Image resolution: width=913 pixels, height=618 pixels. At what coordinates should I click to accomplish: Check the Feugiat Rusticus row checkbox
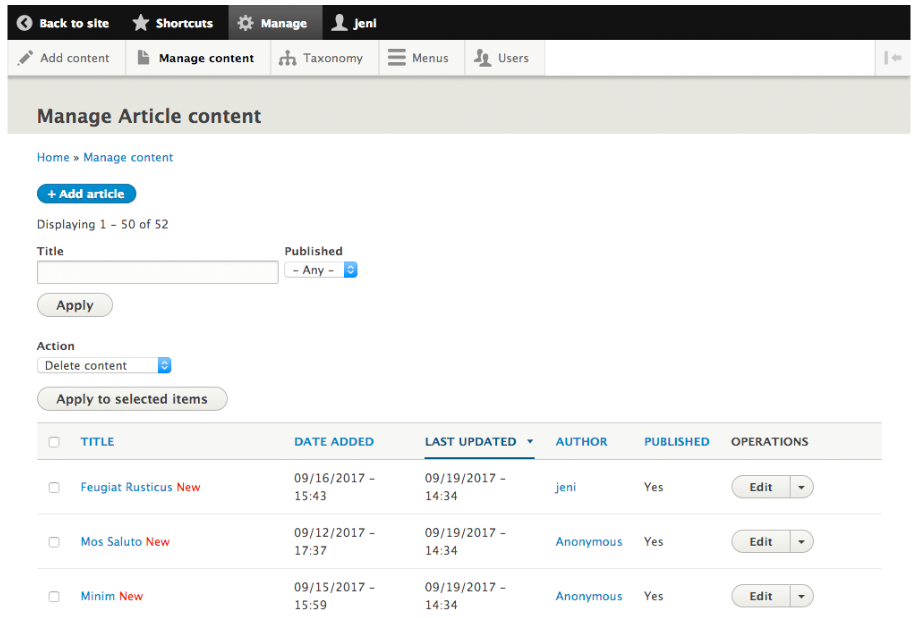point(54,488)
